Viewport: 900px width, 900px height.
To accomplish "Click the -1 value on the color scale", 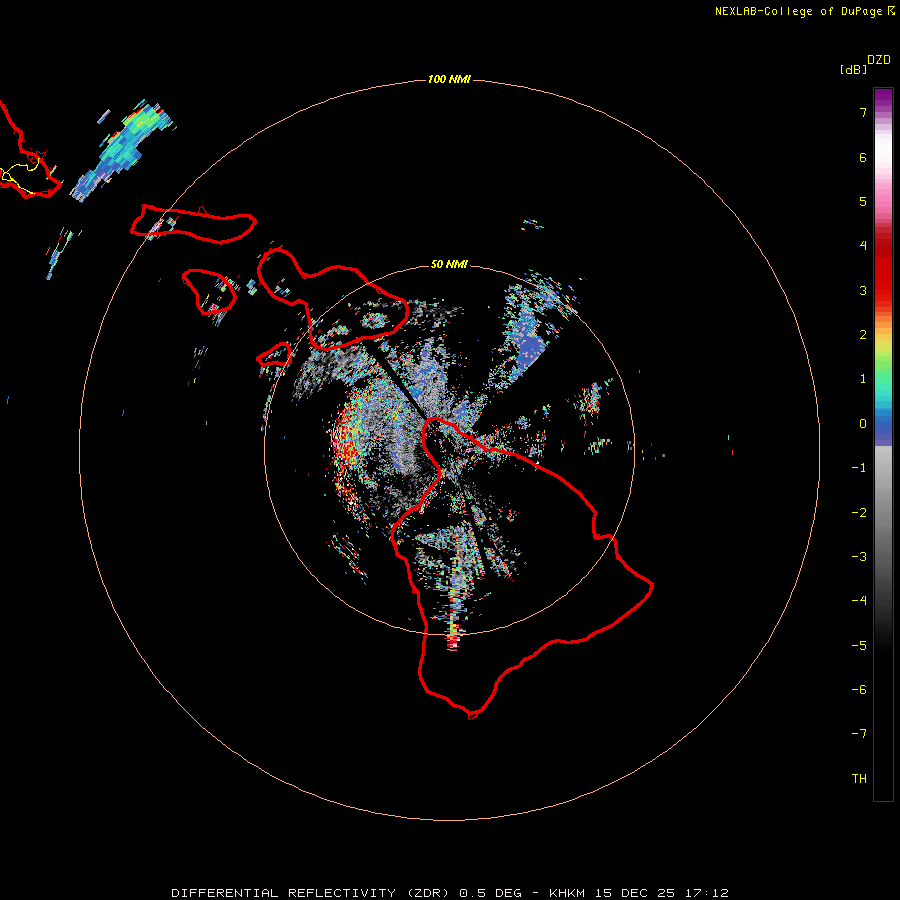I will [x=859, y=468].
